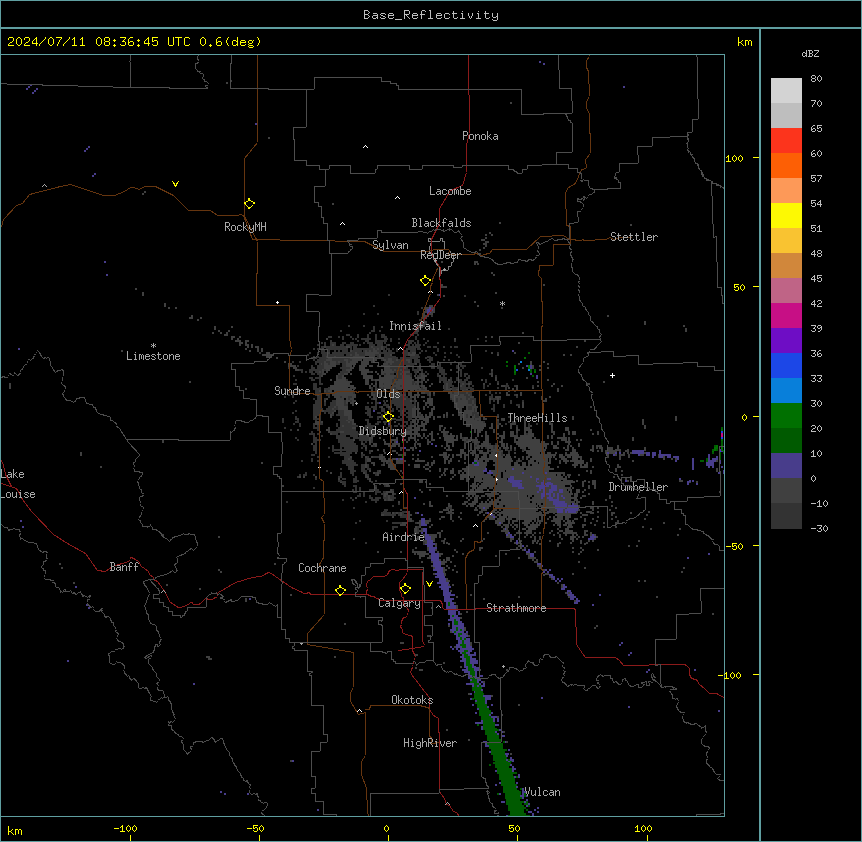Viewport: 862px width, 842px height.
Task: Click the HighRiver town label
Action: [x=430, y=743]
